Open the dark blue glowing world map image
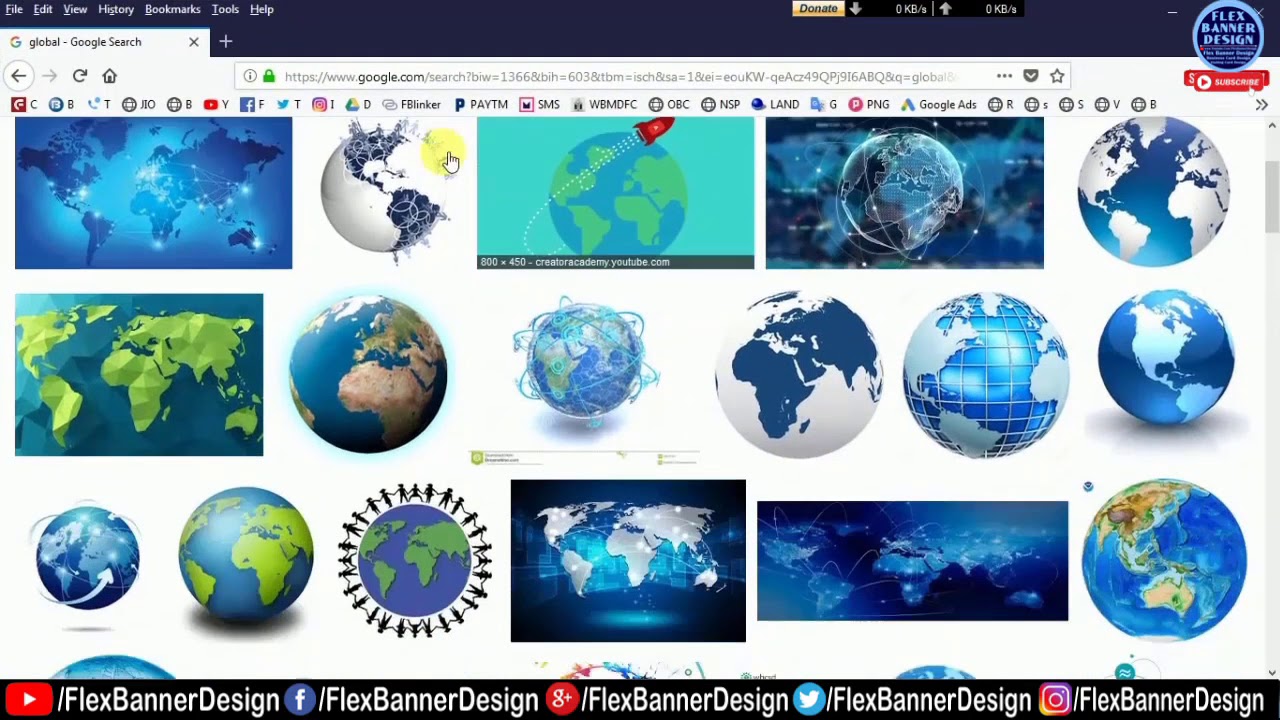This screenshot has height=720, width=1280. click(x=154, y=193)
